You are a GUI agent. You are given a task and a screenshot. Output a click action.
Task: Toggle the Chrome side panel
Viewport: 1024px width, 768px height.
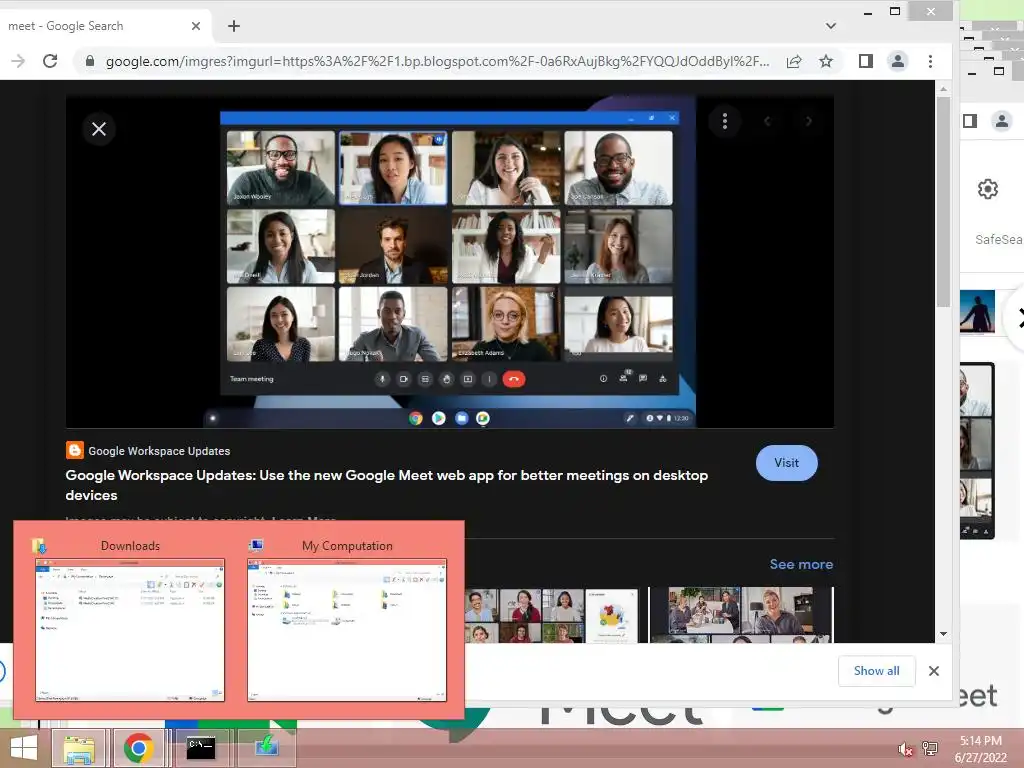(x=865, y=61)
